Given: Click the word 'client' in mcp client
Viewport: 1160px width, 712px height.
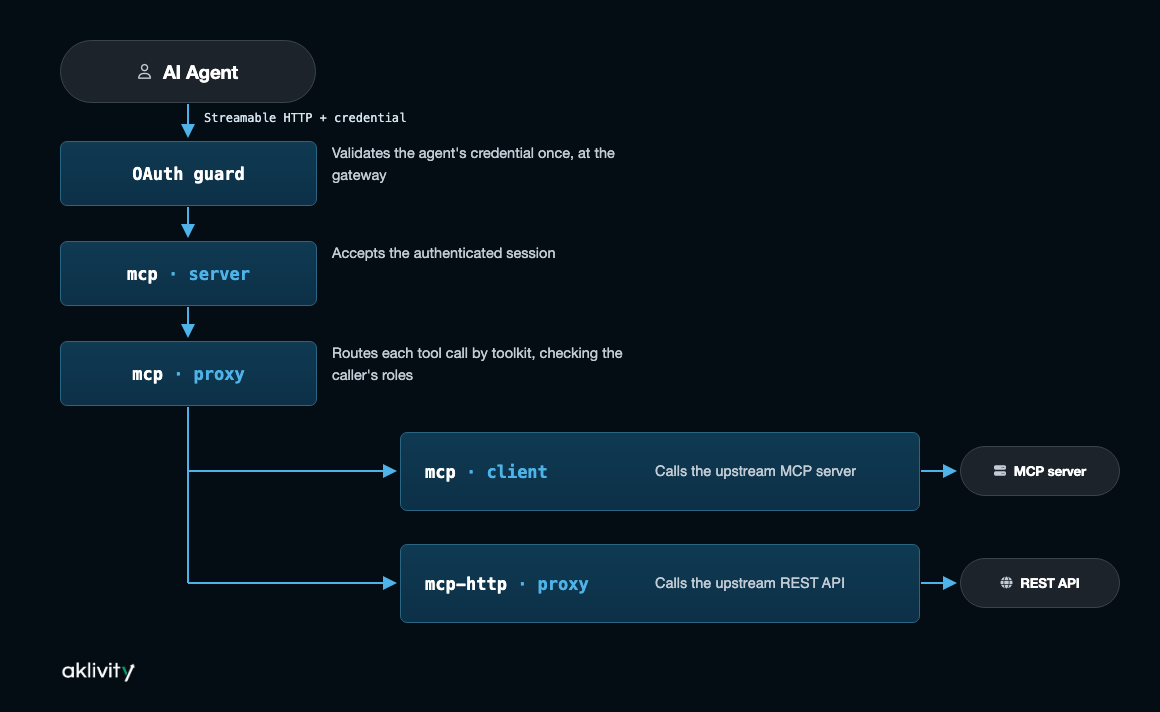Looking at the screenshot, I should click(517, 471).
